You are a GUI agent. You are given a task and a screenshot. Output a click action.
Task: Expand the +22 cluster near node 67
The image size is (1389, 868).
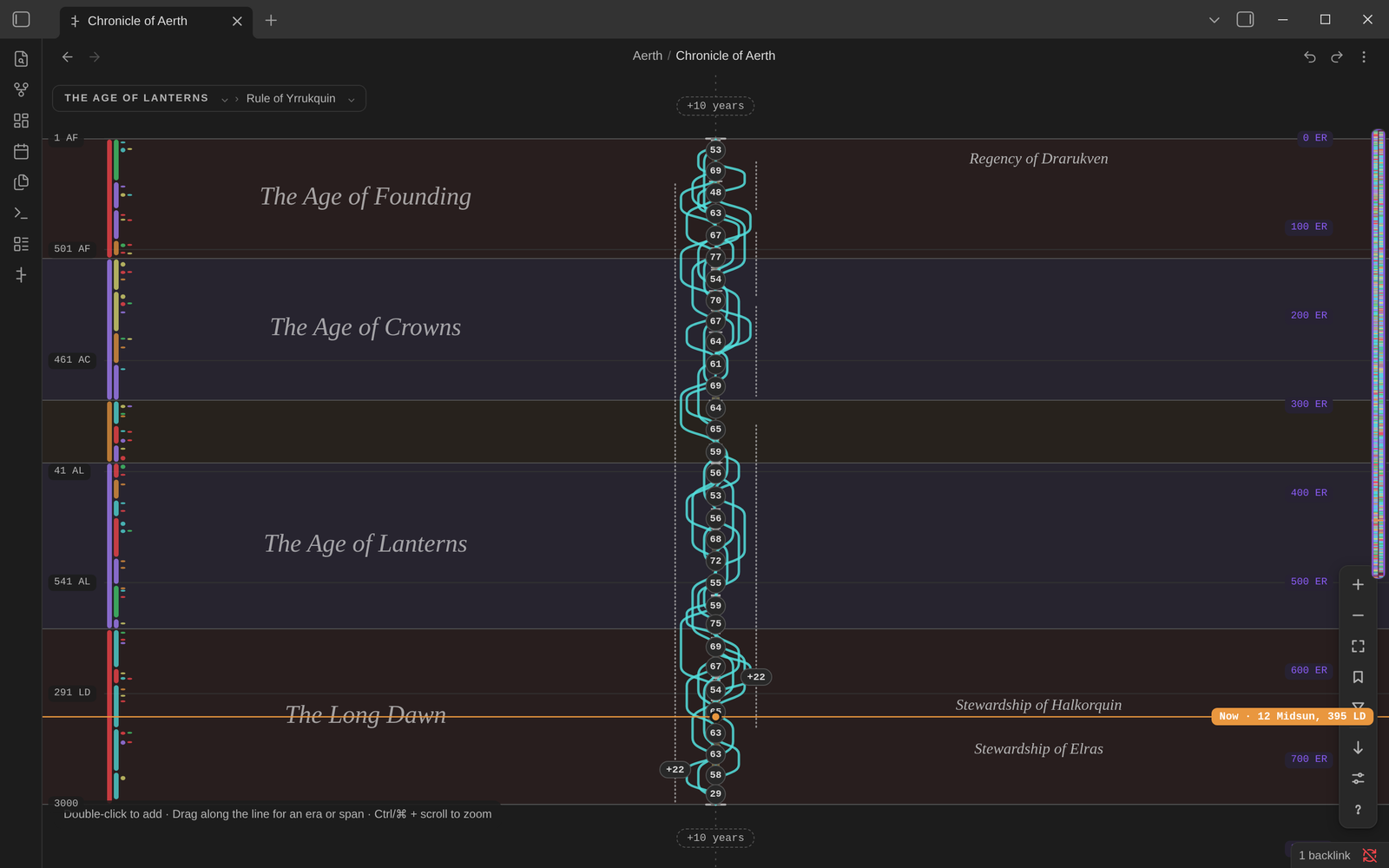(x=756, y=677)
